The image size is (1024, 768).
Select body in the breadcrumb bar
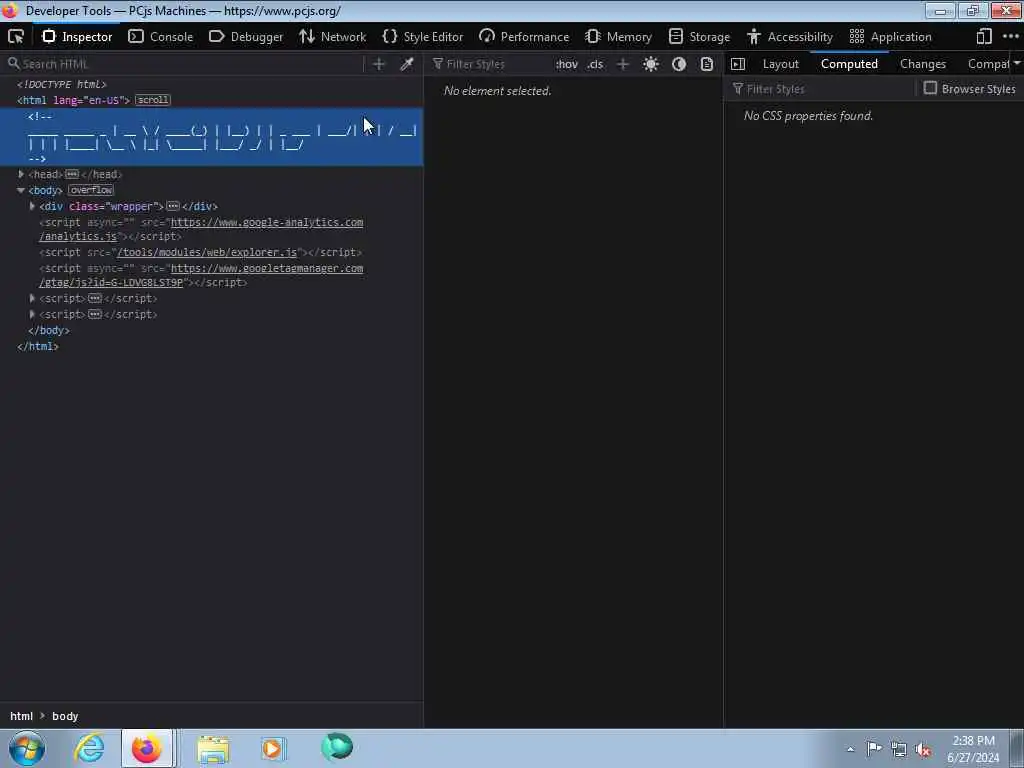(x=65, y=716)
